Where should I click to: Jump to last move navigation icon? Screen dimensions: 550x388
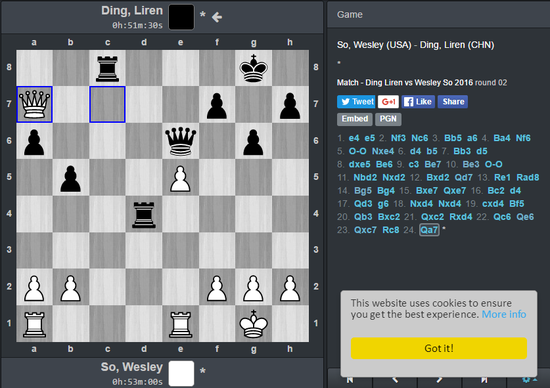(x=484, y=380)
